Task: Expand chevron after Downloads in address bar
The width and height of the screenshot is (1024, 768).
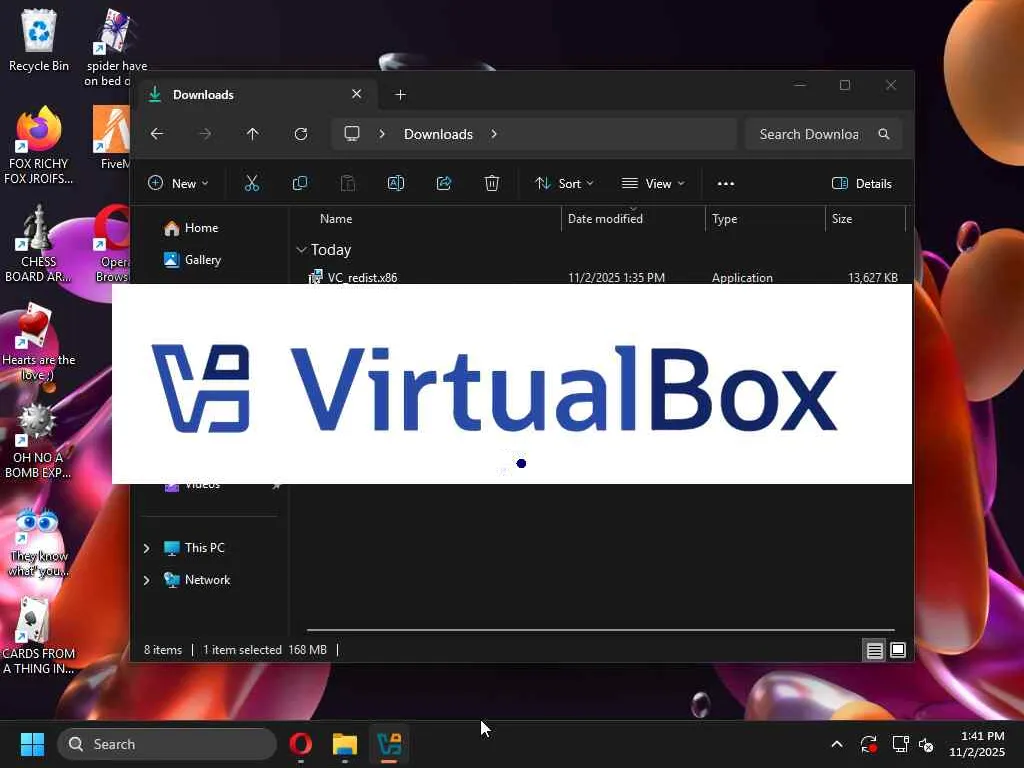Action: (x=494, y=134)
